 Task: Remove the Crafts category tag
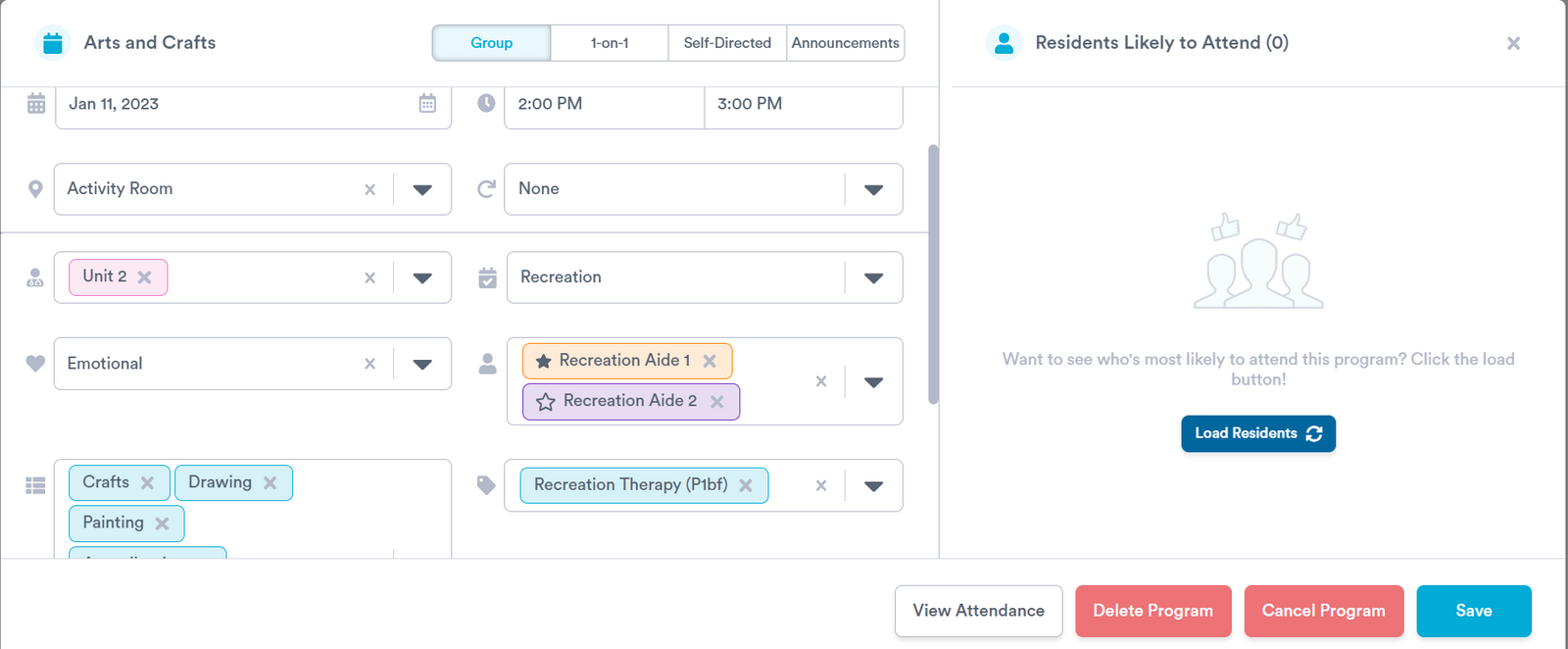tap(148, 482)
